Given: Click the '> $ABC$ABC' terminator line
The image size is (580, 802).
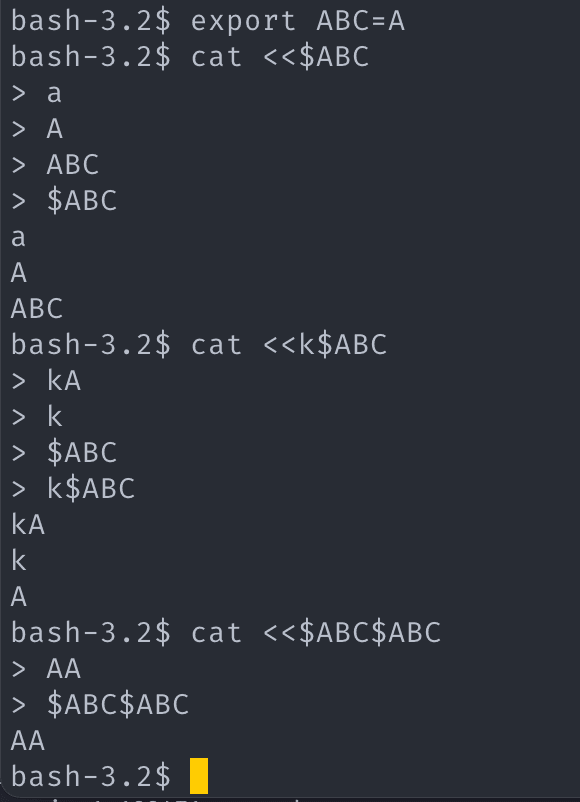Looking at the screenshot, I should pos(100,705).
